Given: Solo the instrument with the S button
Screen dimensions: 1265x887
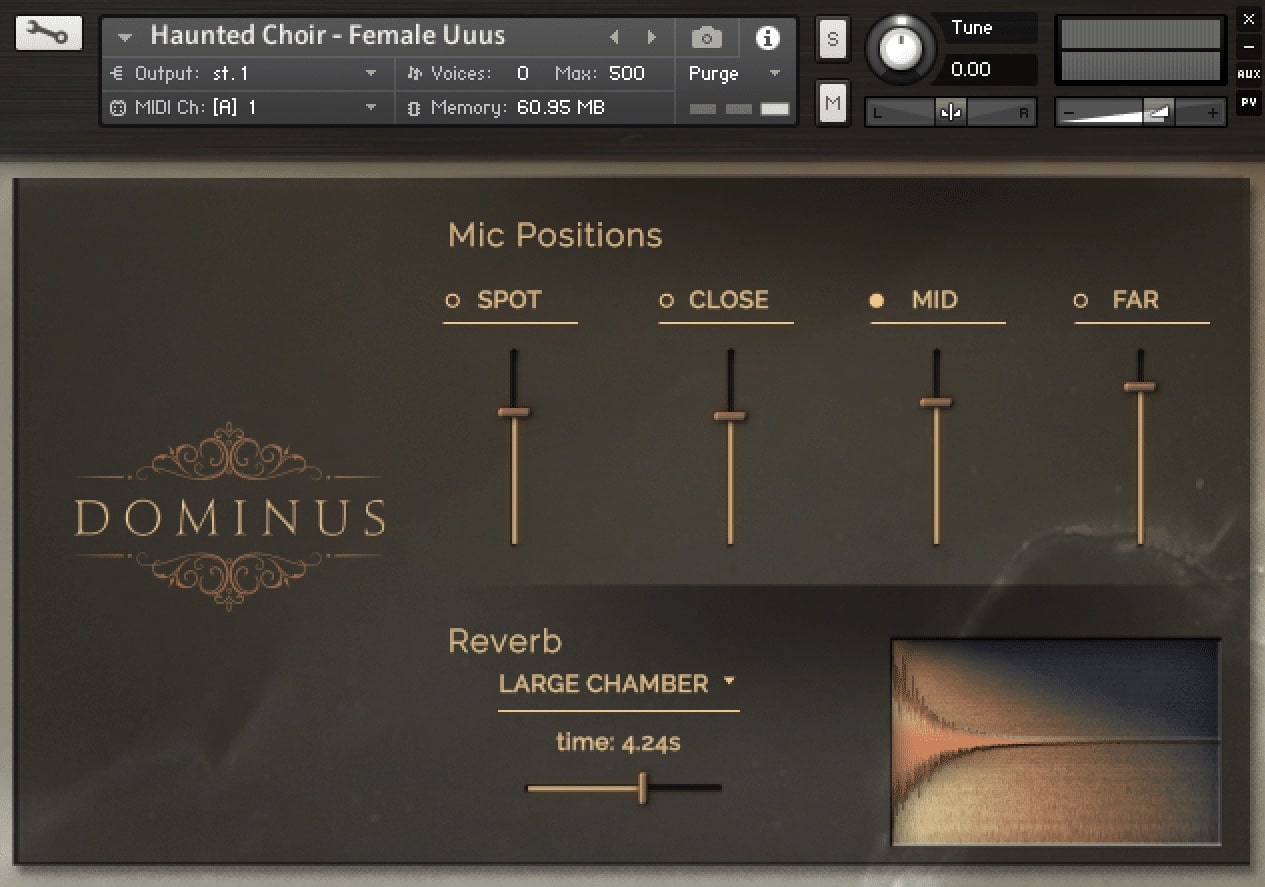Looking at the screenshot, I should [x=832, y=37].
